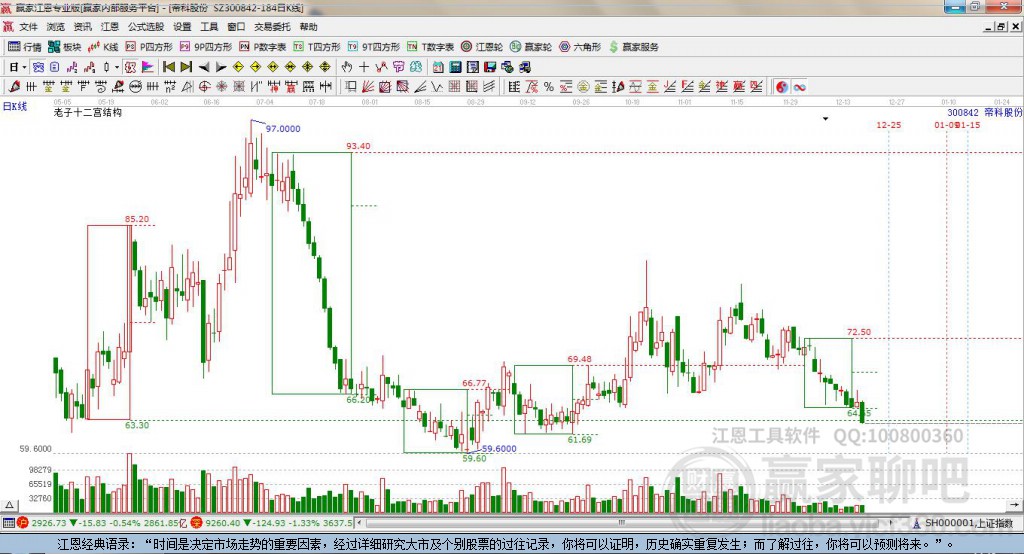The width and height of the screenshot is (1024, 554).
Task: Click the 97.0000 high price label
Action: point(283,129)
